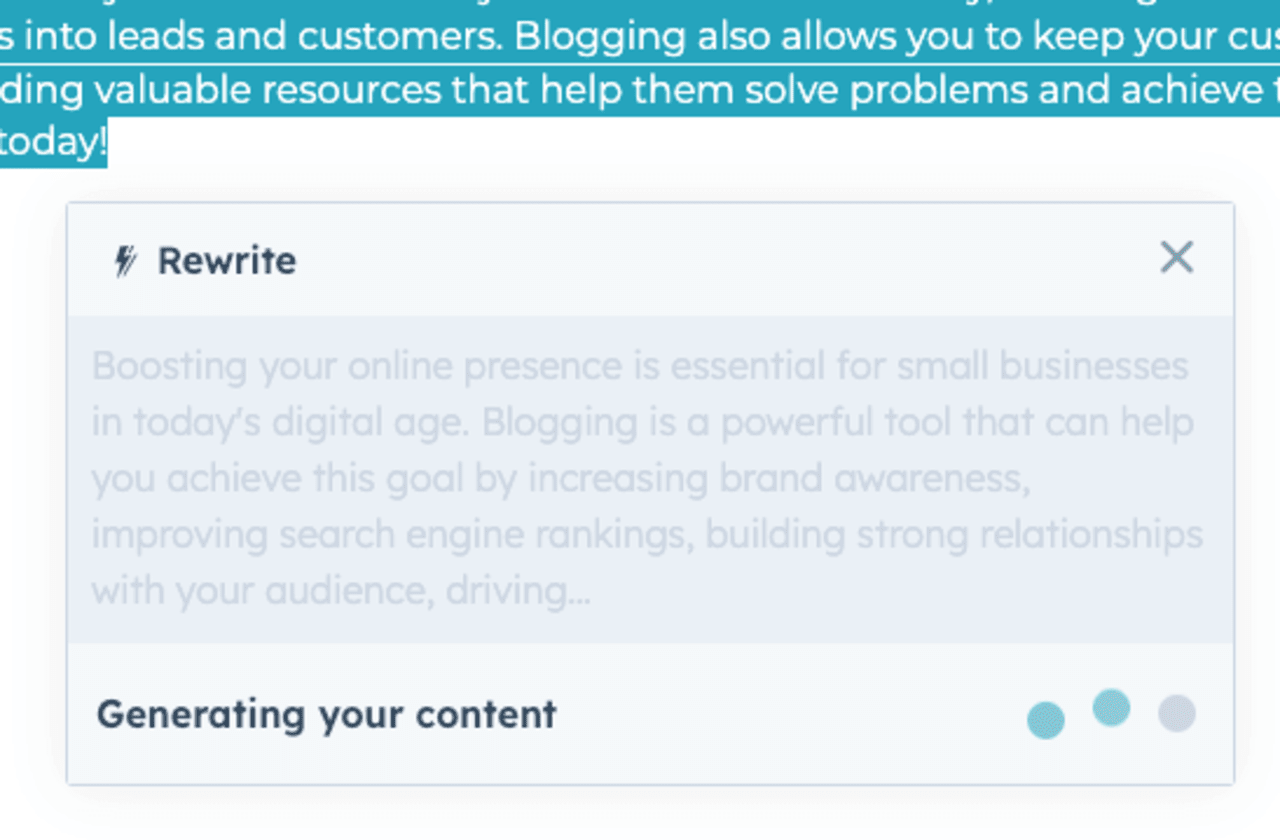
Task: Click the highlighted text ending with today!
Action: pyautogui.click(x=52, y=140)
